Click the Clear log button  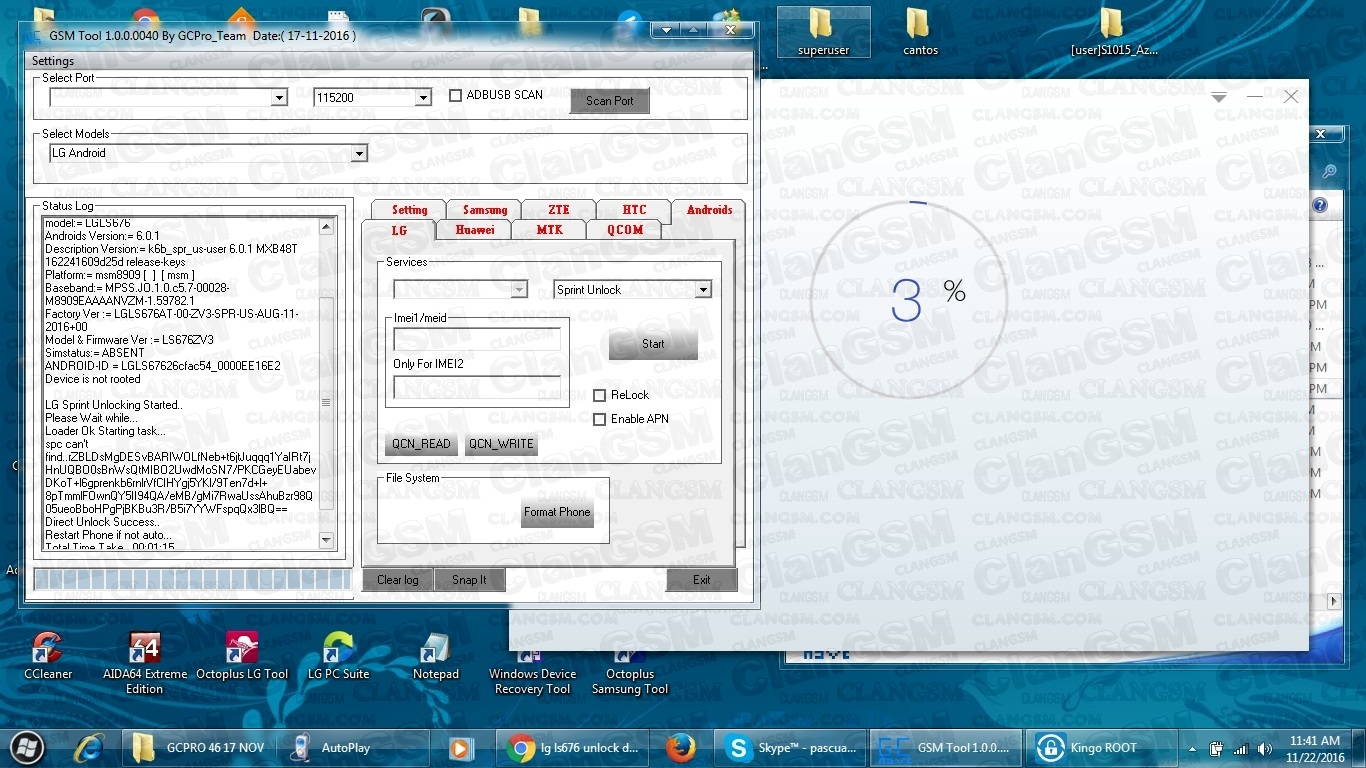[x=398, y=580]
